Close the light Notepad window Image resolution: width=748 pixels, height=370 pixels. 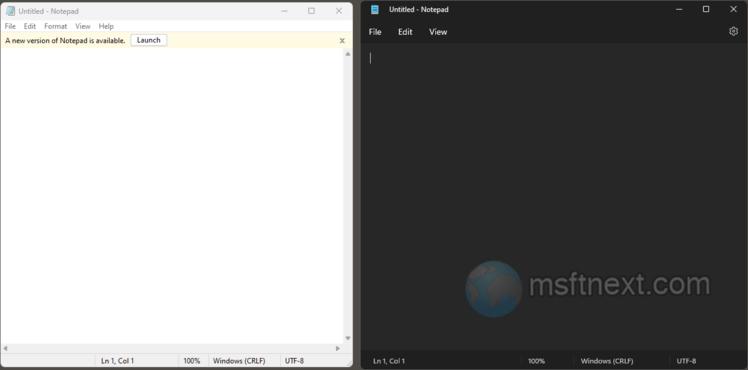pos(339,11)
